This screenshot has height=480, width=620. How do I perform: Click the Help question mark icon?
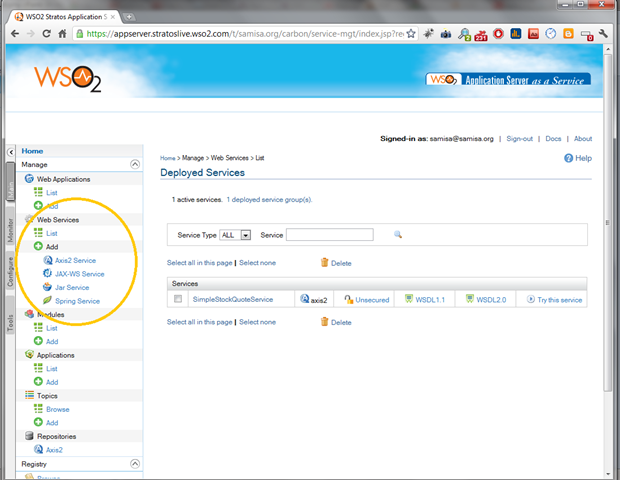[568, 158]
